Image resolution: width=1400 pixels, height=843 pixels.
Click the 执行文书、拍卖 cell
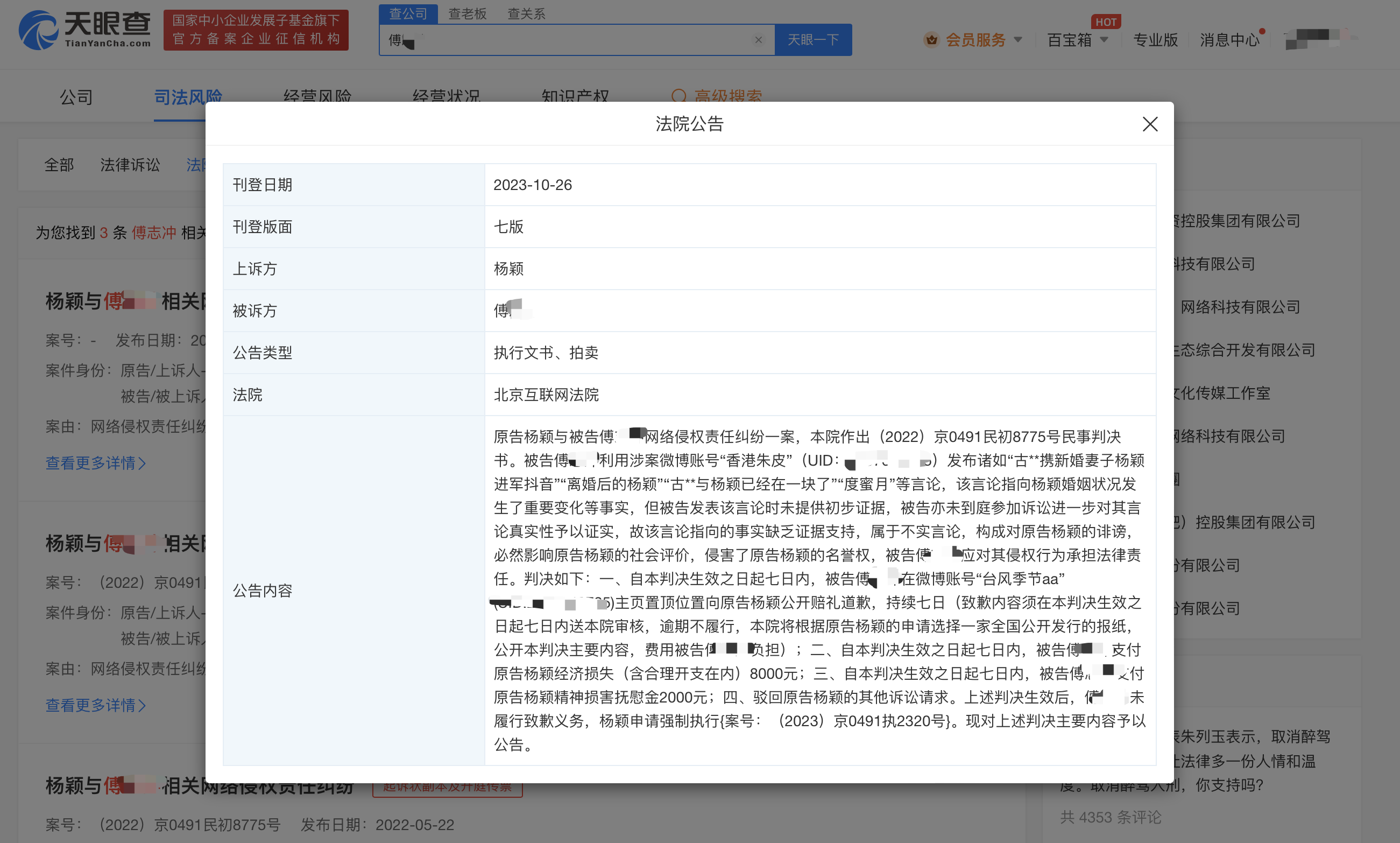click(821, 353)
